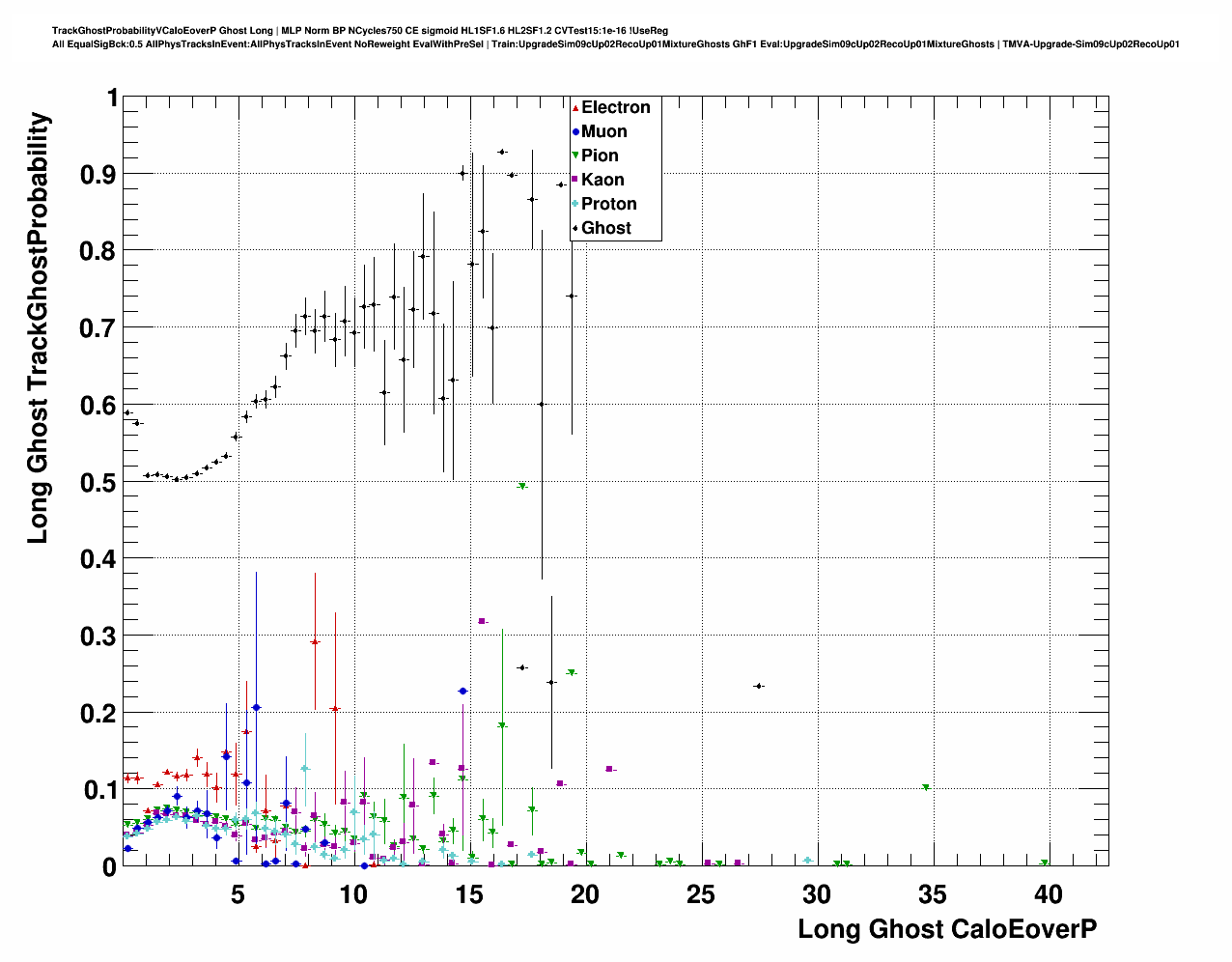This screenshot has height=962, width=1232.
Task: Click the Proton cyan cross legend marker
Action: pos(575,205)
